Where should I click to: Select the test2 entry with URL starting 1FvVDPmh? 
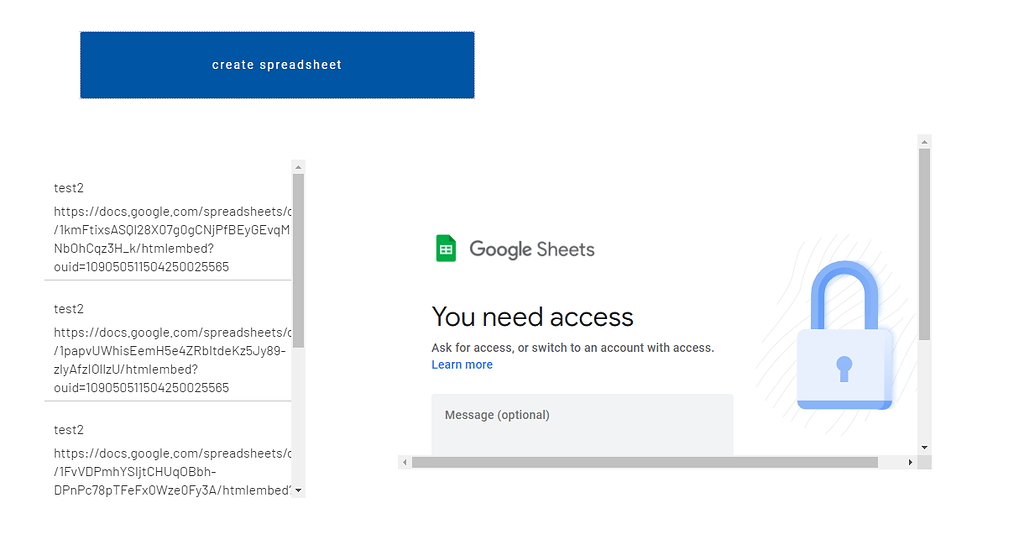167,460
